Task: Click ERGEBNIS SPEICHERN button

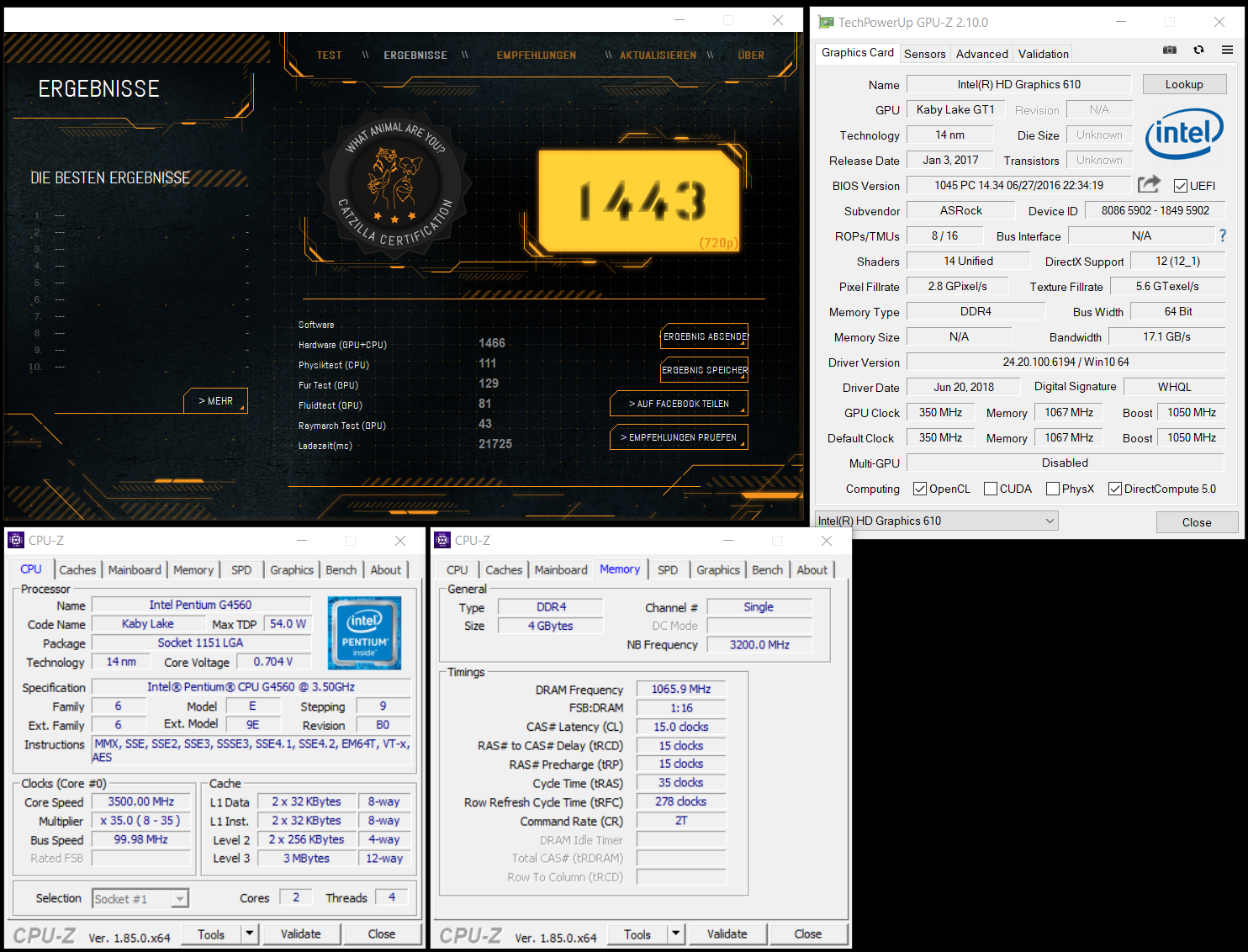Action: [x=705, y=370]
